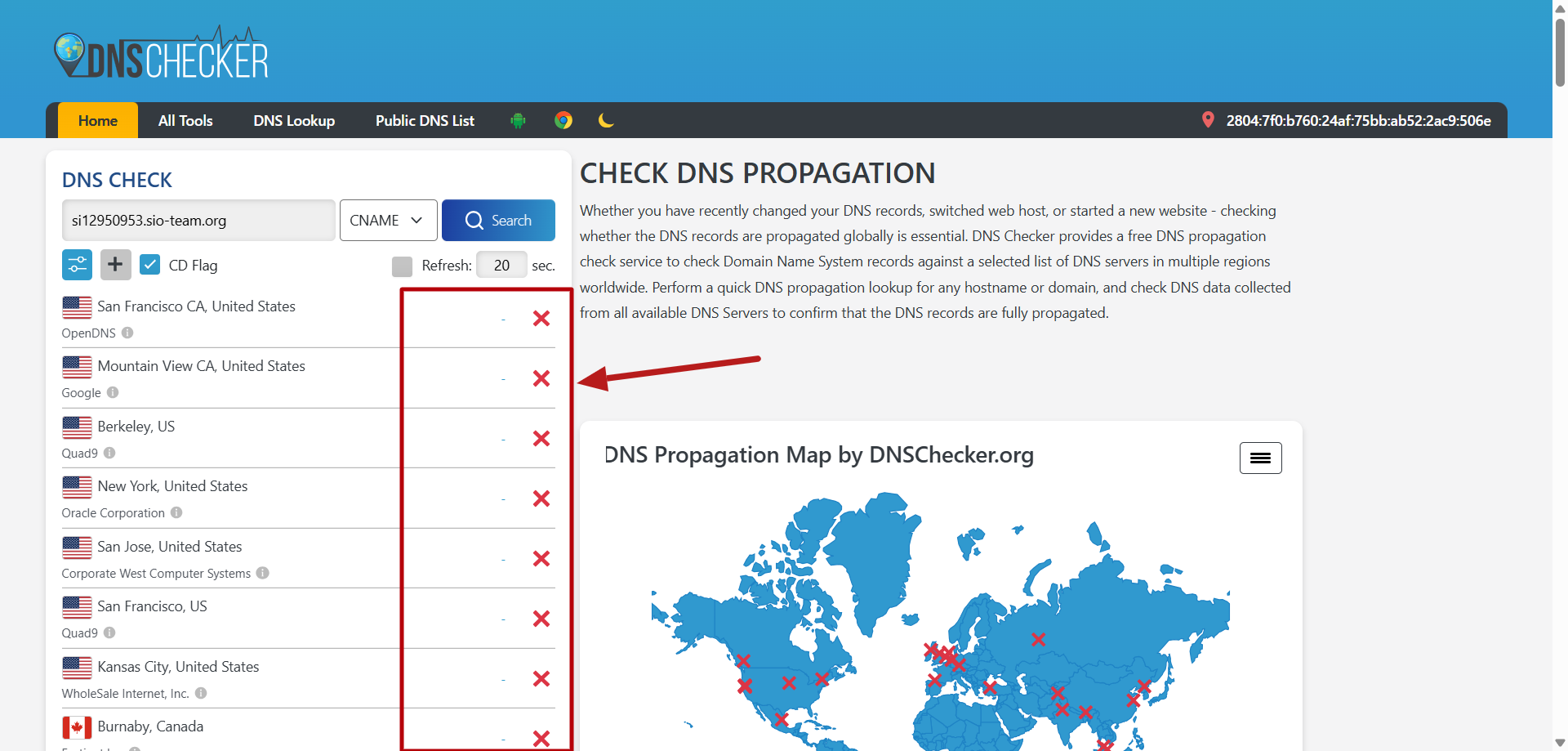Open the CNAME record type dropdown

[x=388, y=220]
